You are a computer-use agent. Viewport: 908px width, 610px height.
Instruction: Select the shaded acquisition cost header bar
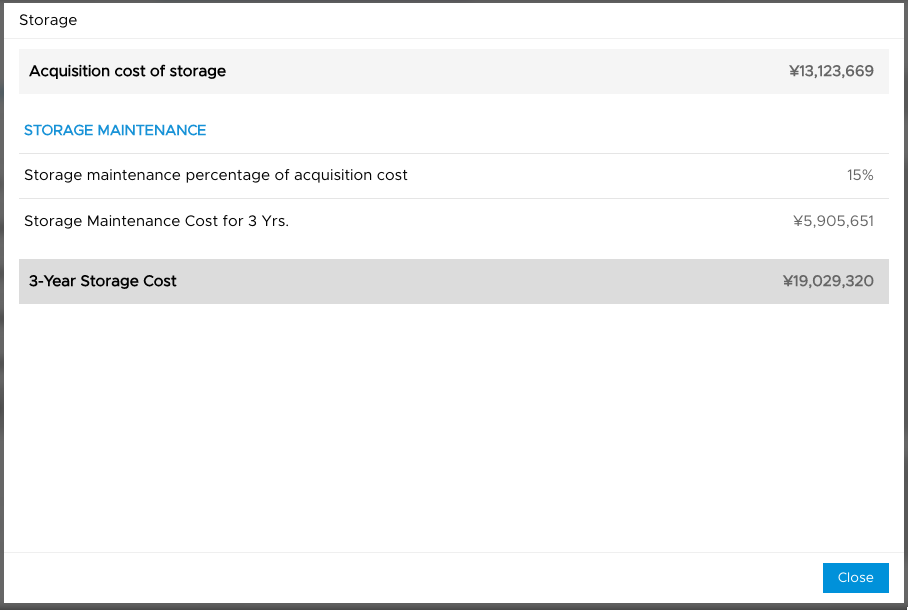[x=453, y=71]
